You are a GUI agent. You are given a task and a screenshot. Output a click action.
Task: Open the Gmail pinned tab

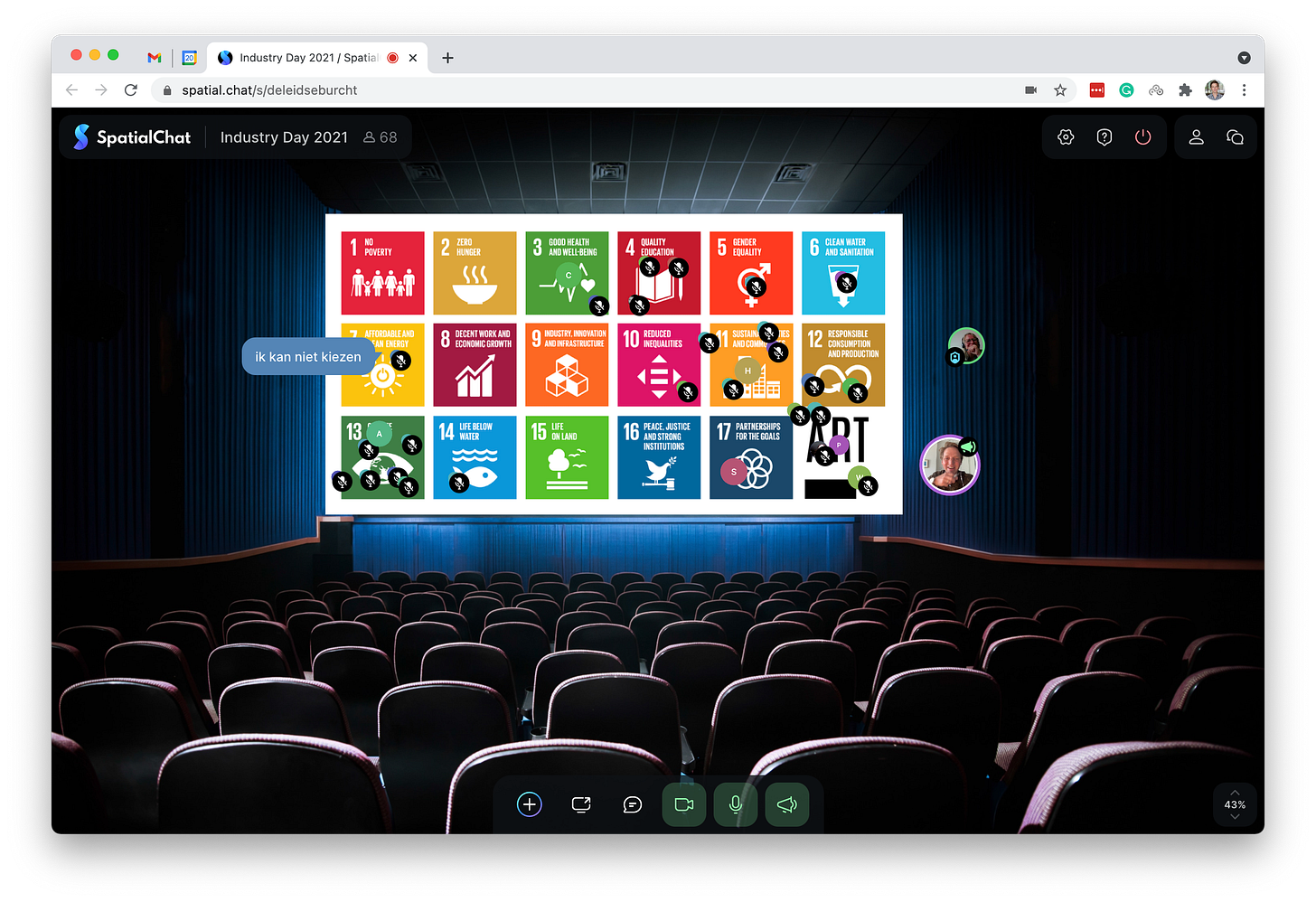(x=155, y=58)
